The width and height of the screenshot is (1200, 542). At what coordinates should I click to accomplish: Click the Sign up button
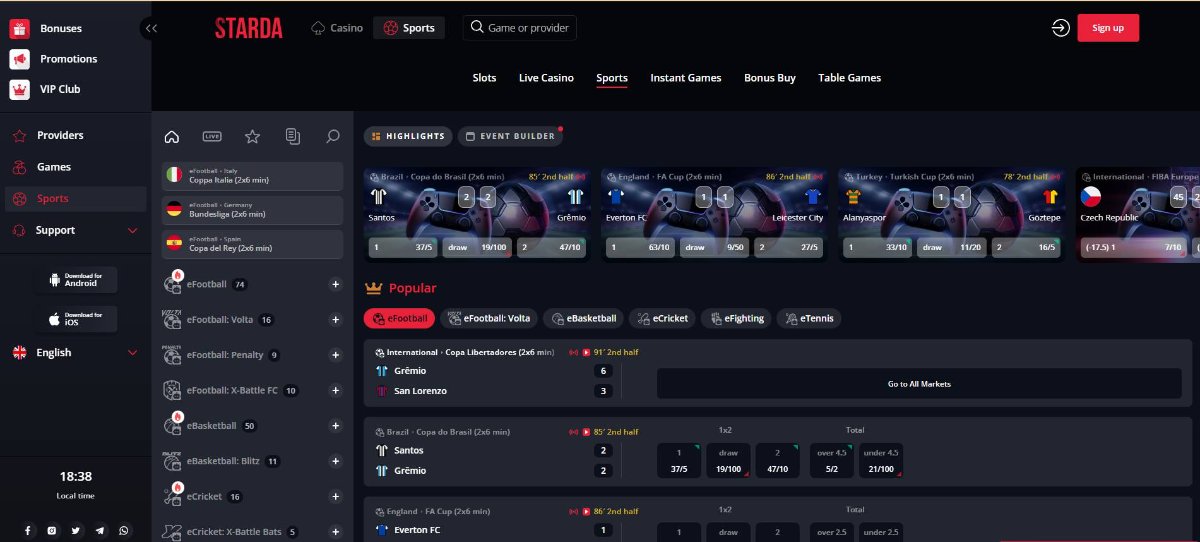tap(1108, 28)
